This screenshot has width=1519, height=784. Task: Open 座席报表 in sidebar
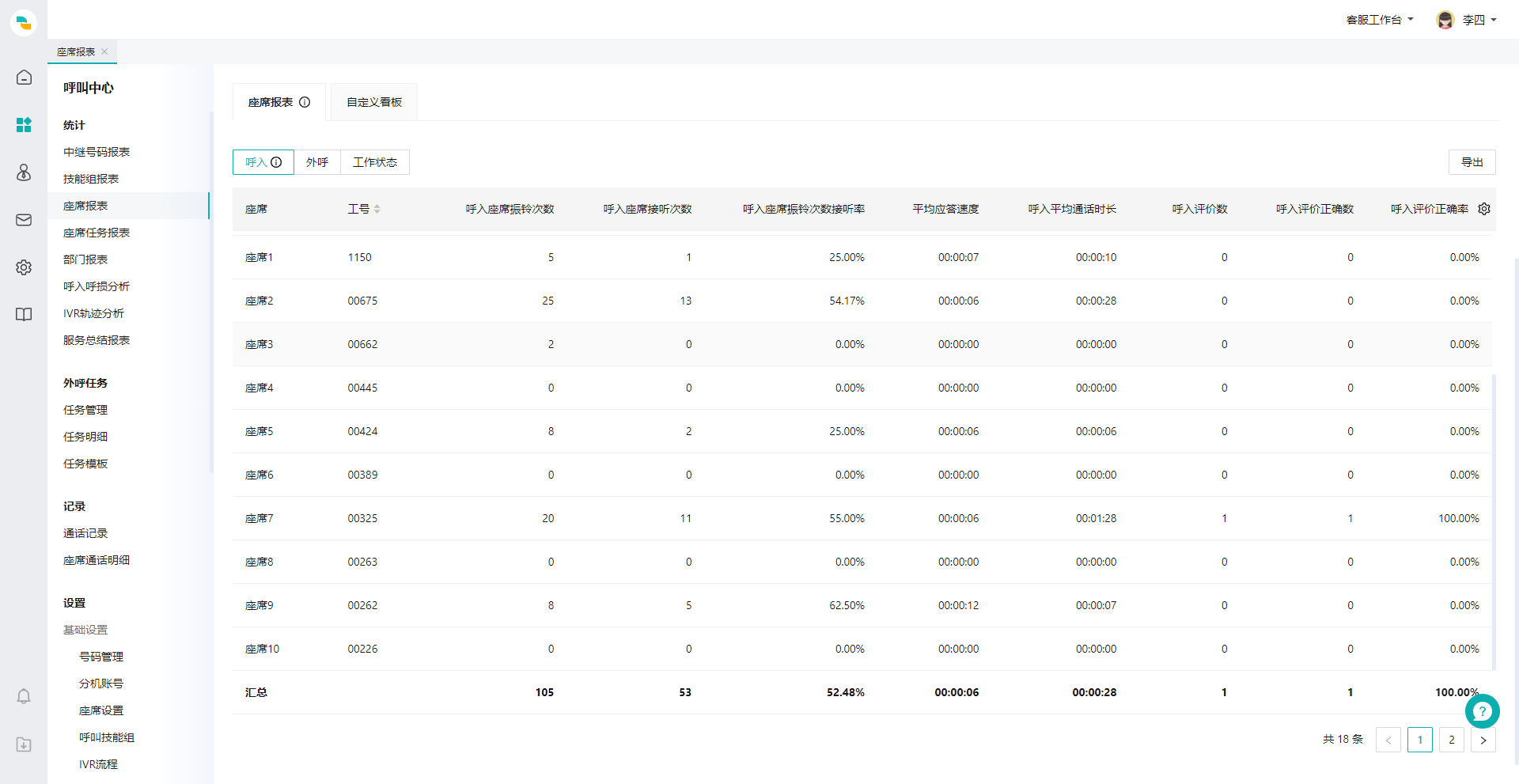tap(85, 206)
